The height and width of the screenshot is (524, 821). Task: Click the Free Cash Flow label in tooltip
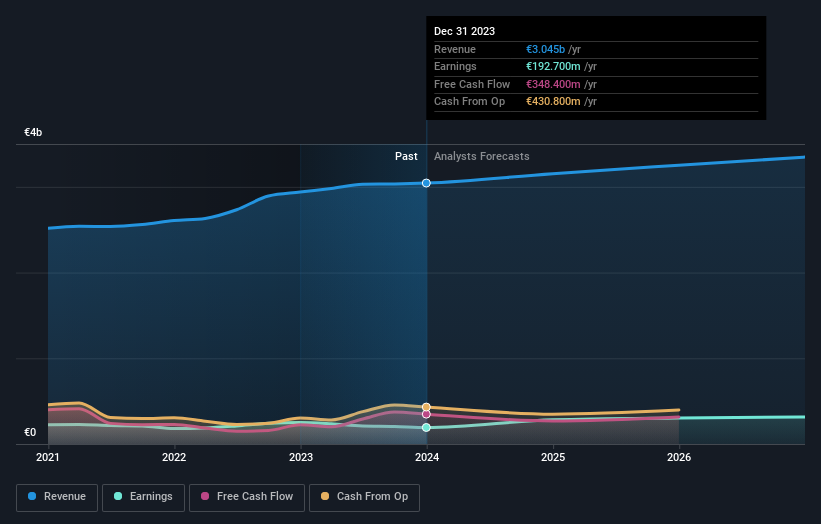point(472,84)
